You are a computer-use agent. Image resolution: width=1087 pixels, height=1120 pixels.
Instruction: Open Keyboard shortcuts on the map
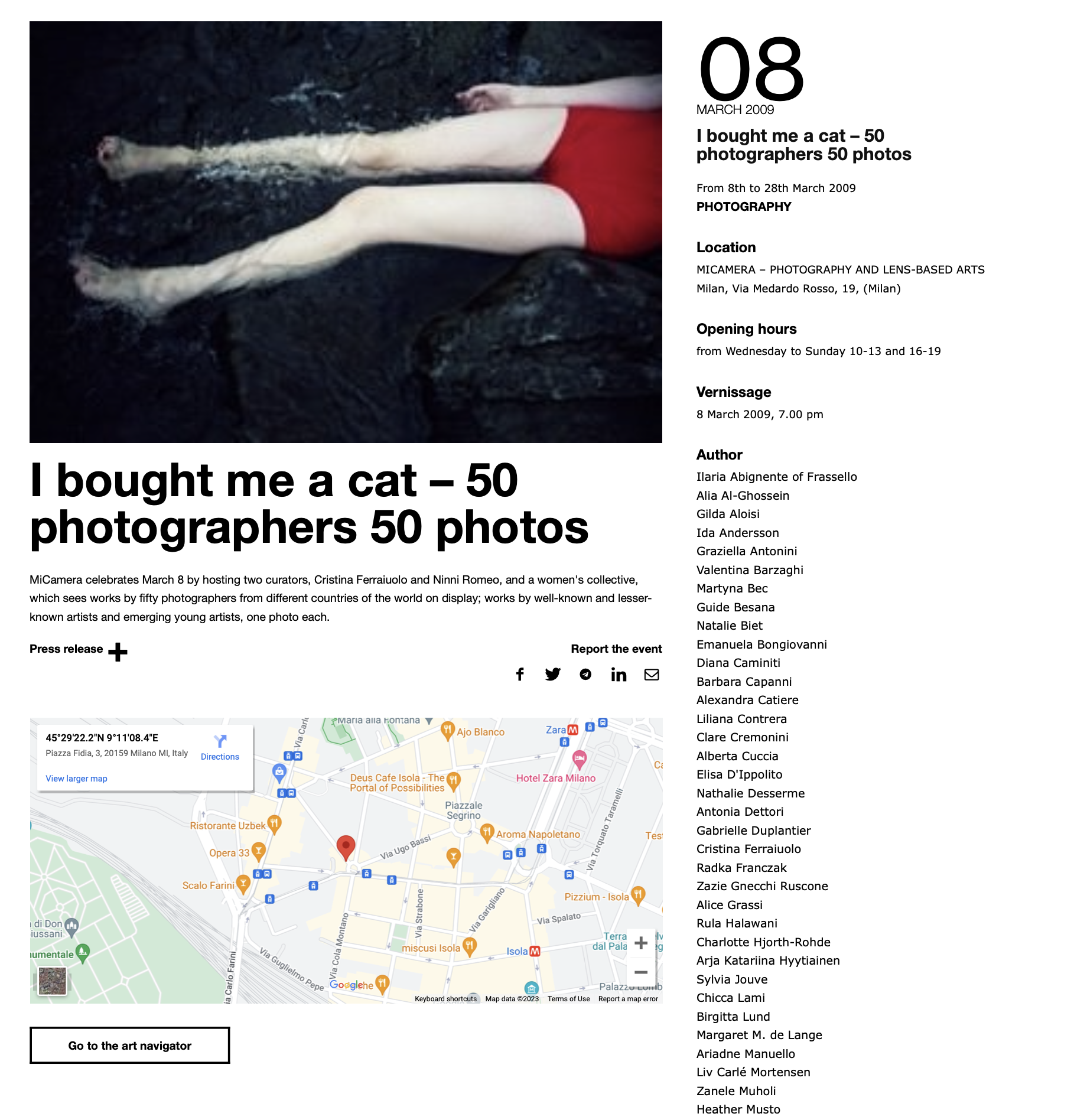tap(445, 999)
